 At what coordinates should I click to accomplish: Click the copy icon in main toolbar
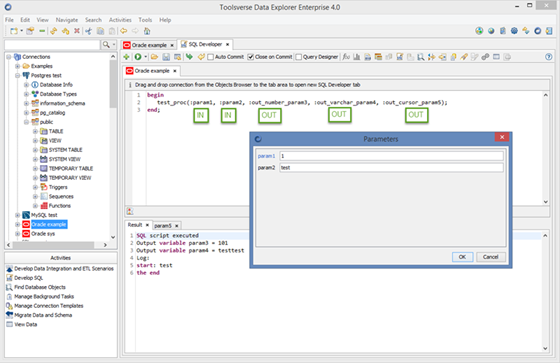(100, 31)
